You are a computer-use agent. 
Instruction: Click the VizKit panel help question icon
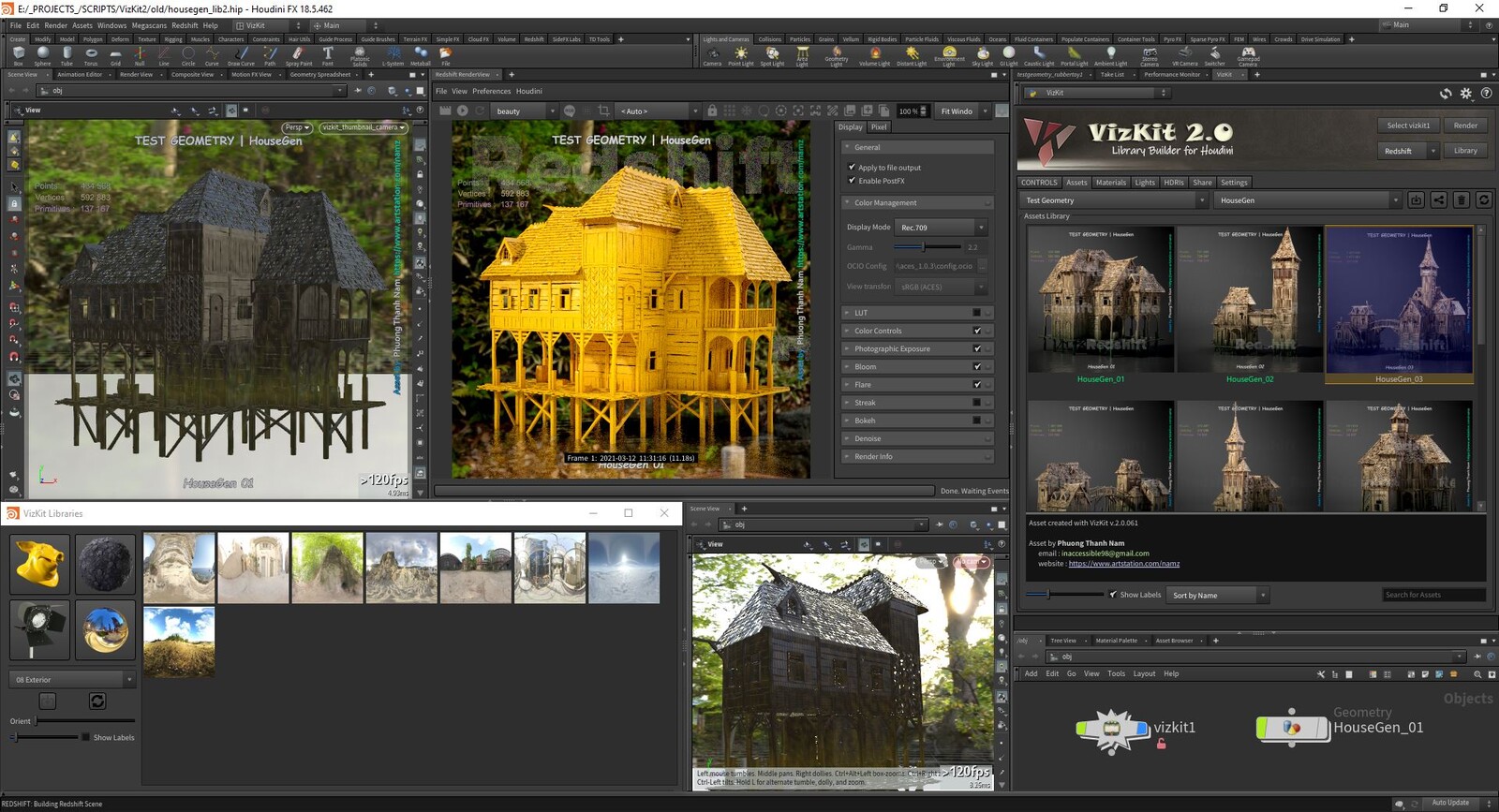coord(1486,94)
